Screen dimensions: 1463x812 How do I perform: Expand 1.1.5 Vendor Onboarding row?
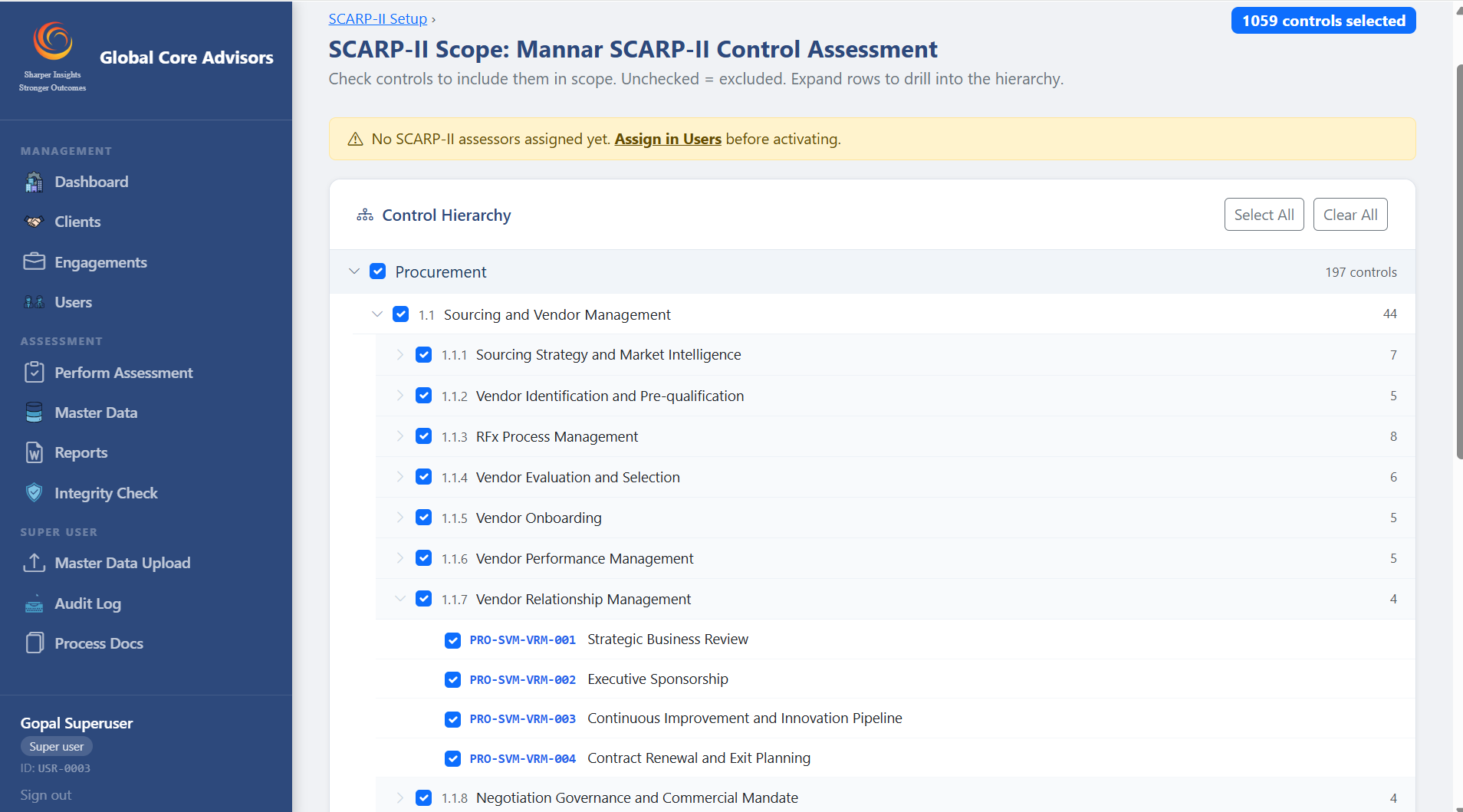click(x=400, y=518)
